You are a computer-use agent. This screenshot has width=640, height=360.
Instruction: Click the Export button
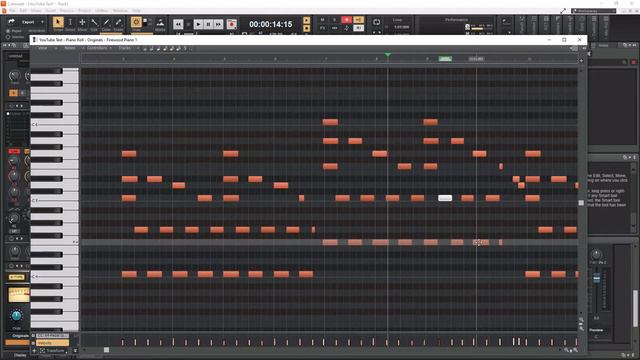point(28,22)
